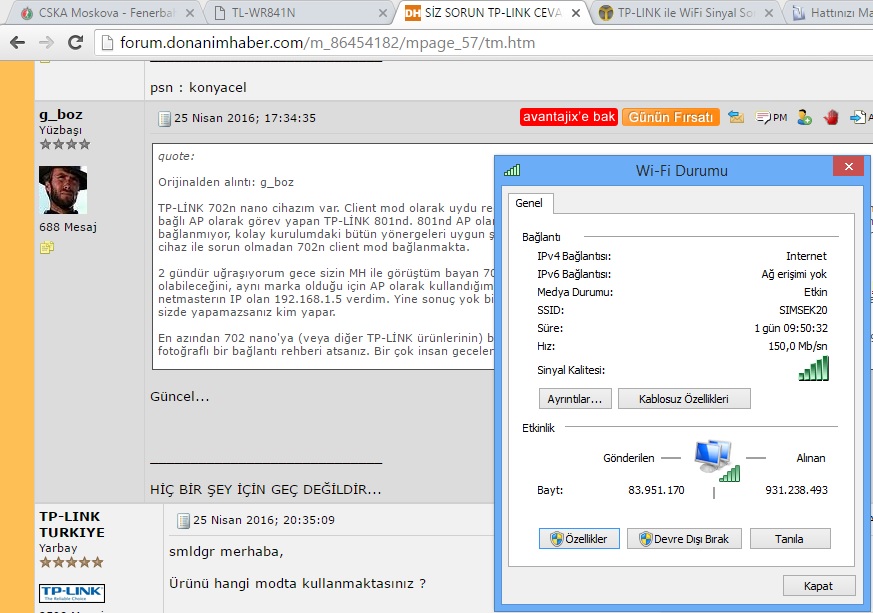
Task: Click the HİÇ BİR ŞEY İÇİN GEÇ DEĞİLDİR signature
Action: point(266,489)
